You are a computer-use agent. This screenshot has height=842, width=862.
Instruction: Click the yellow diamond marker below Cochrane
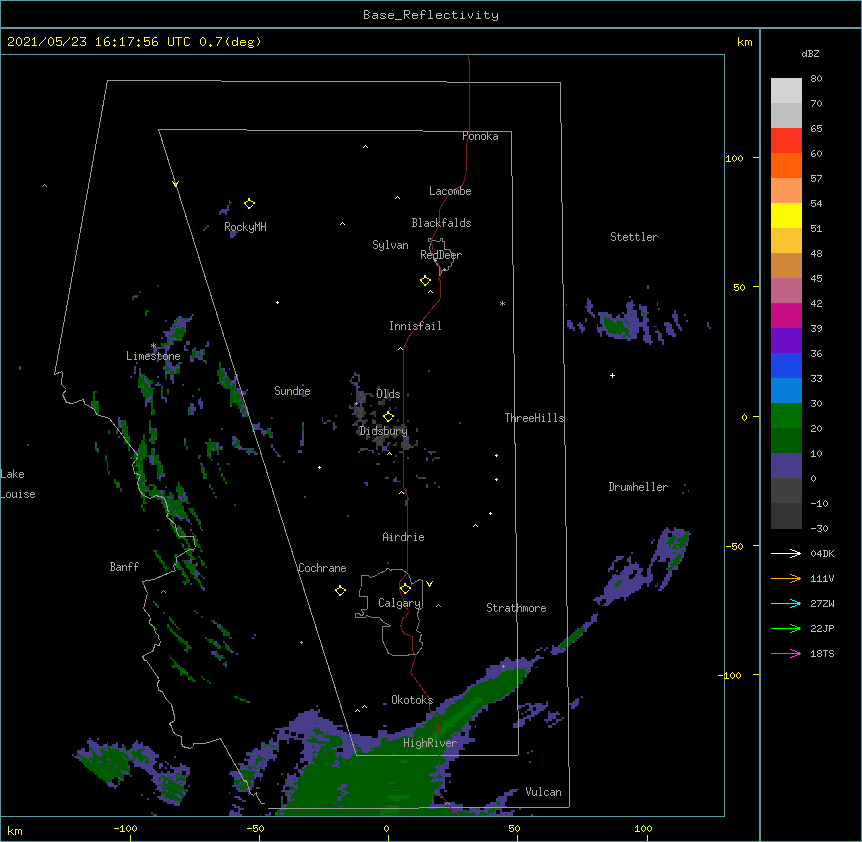tap(340, 590)
